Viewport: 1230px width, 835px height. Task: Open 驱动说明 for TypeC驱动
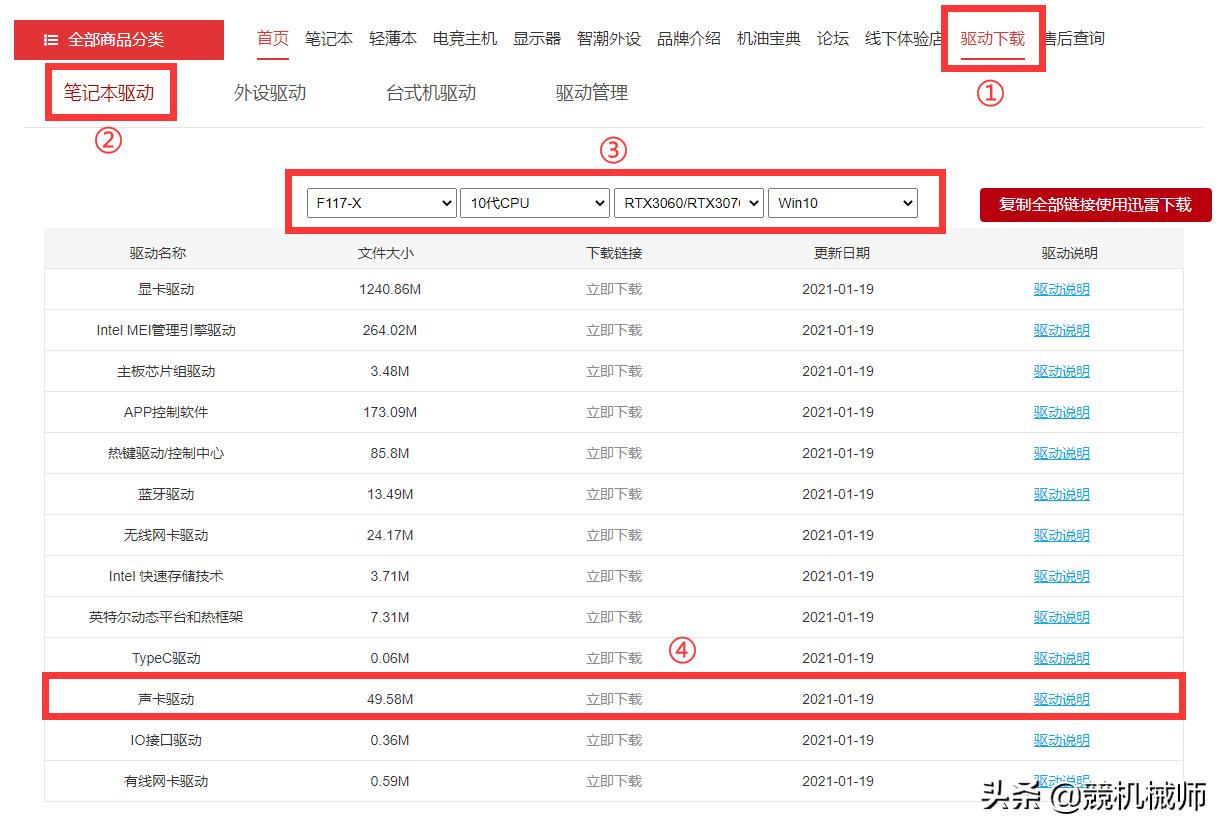pos(1061,657)
